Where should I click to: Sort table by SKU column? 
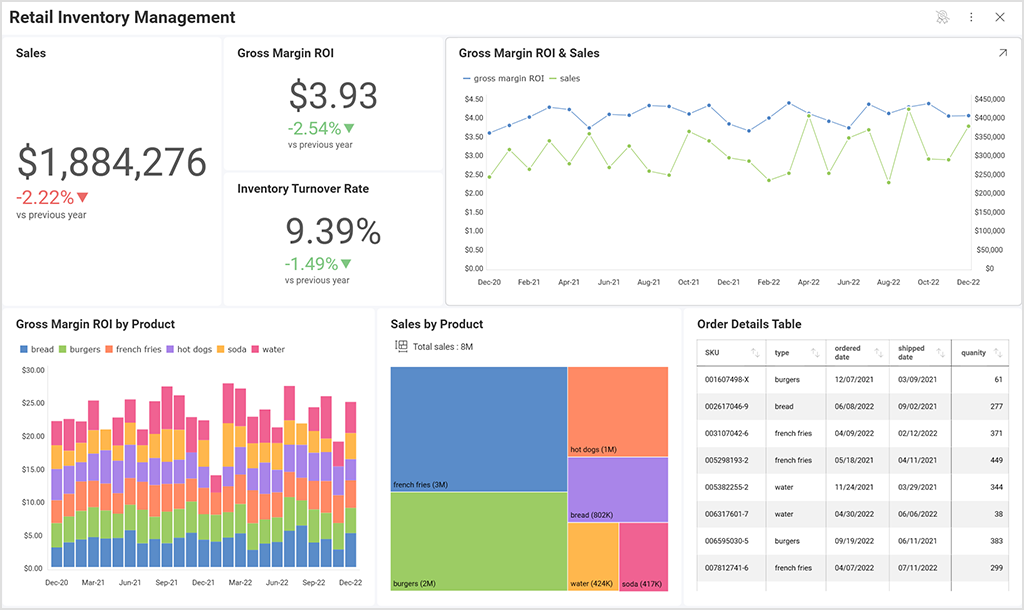point(755,353)
